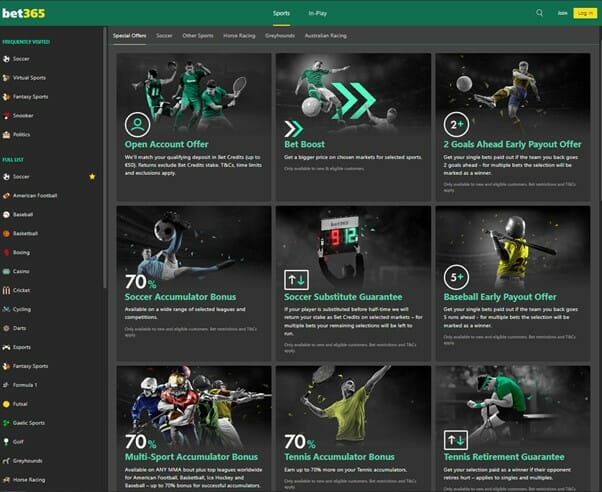Click the Tennis Retirement arrows icon
The height and width of the screenshot is (492, 602).
tap(456, 440)
